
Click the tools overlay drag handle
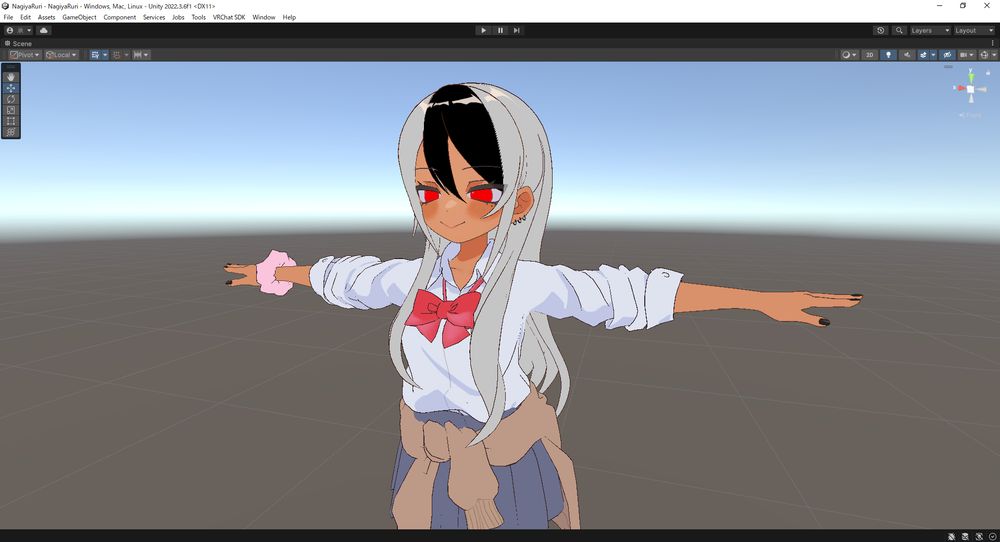click(x=11, y=66)
